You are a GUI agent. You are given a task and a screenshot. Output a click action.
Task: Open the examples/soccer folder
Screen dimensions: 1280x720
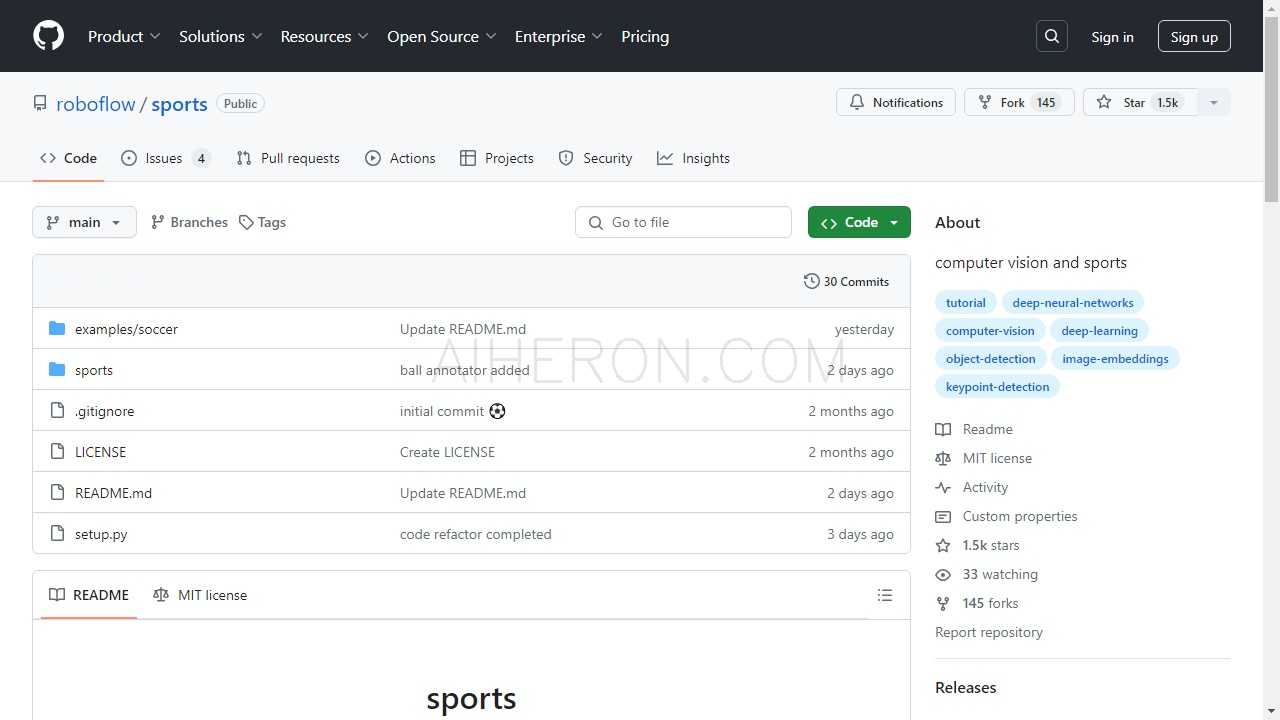[x=126, y=329]
